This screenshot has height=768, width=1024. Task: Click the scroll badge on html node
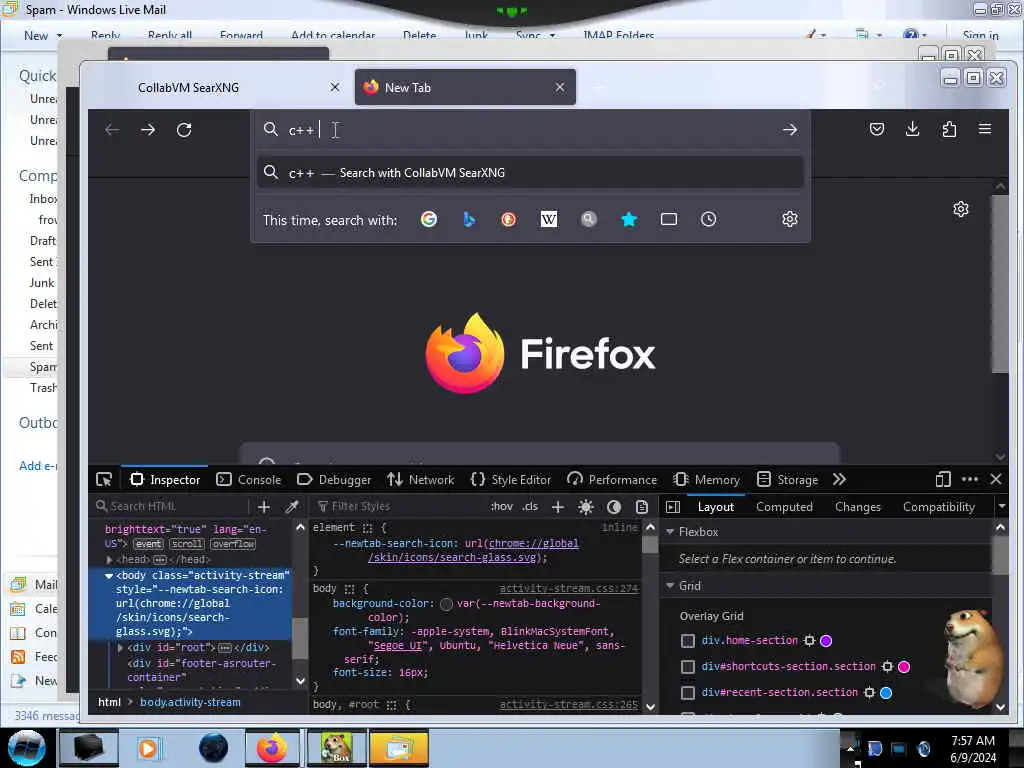point(187,544)
